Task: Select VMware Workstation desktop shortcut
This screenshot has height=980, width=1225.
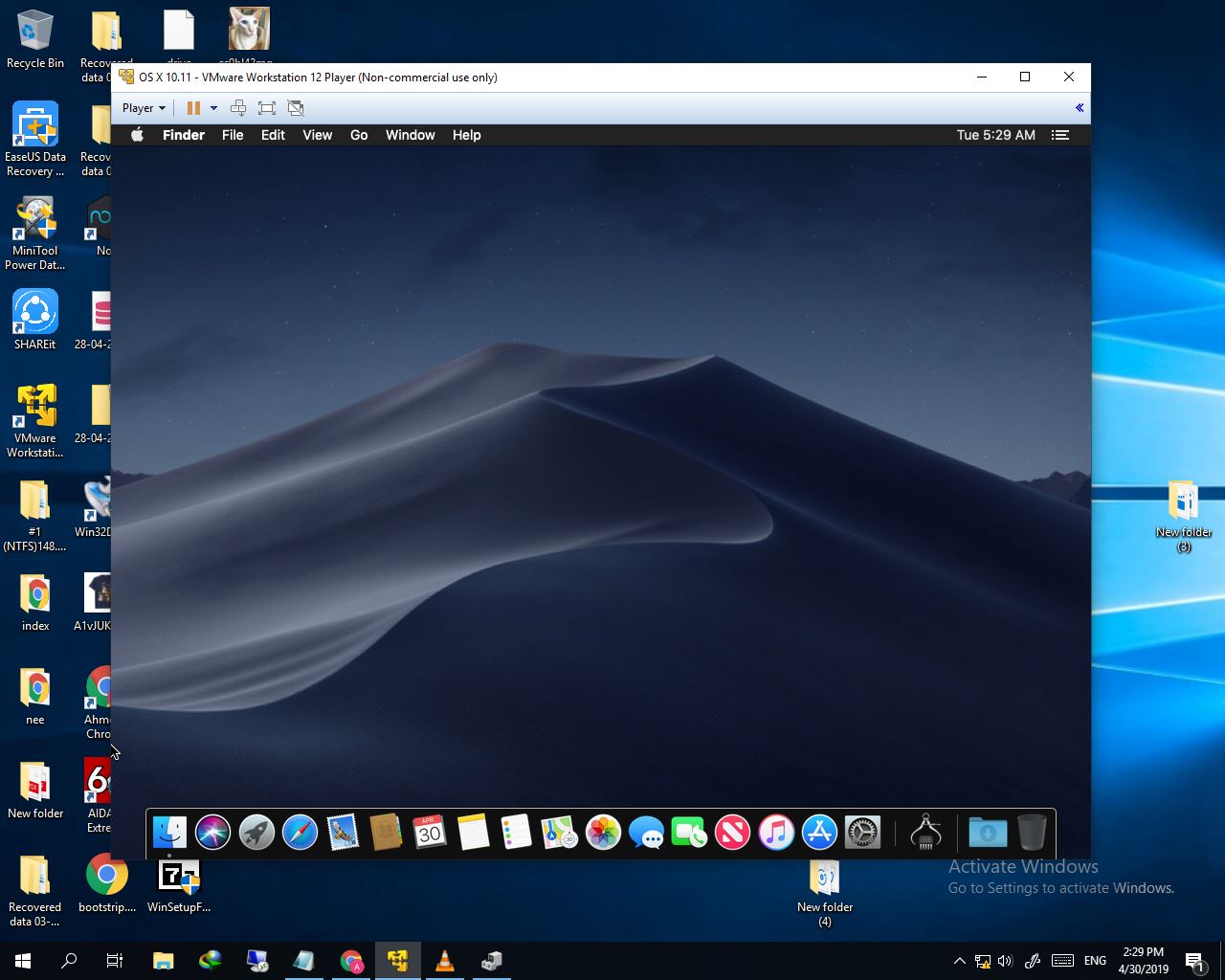Action: pyautogui.click(x=35, y=421)
